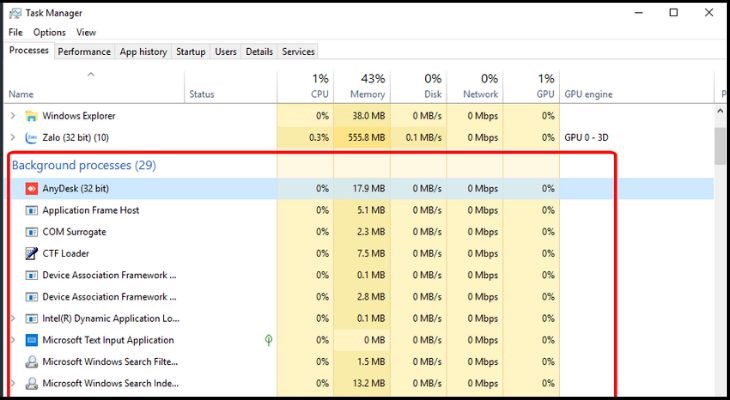Select the COM Surrogate process name
The width and height of the screenshot is (730, 400).
(x=74, y=232)
